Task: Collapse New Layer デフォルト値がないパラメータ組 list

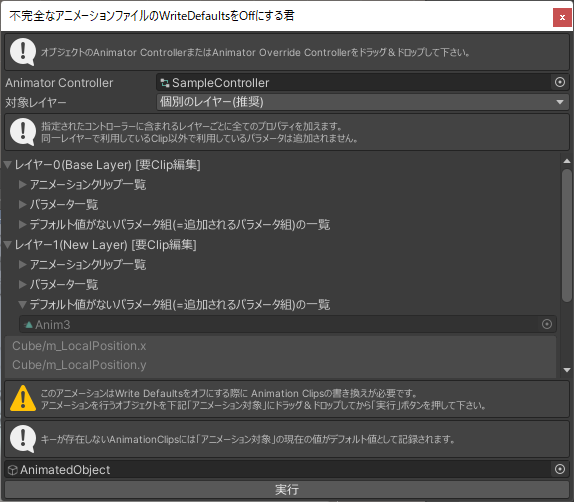Action: point(23,304)
